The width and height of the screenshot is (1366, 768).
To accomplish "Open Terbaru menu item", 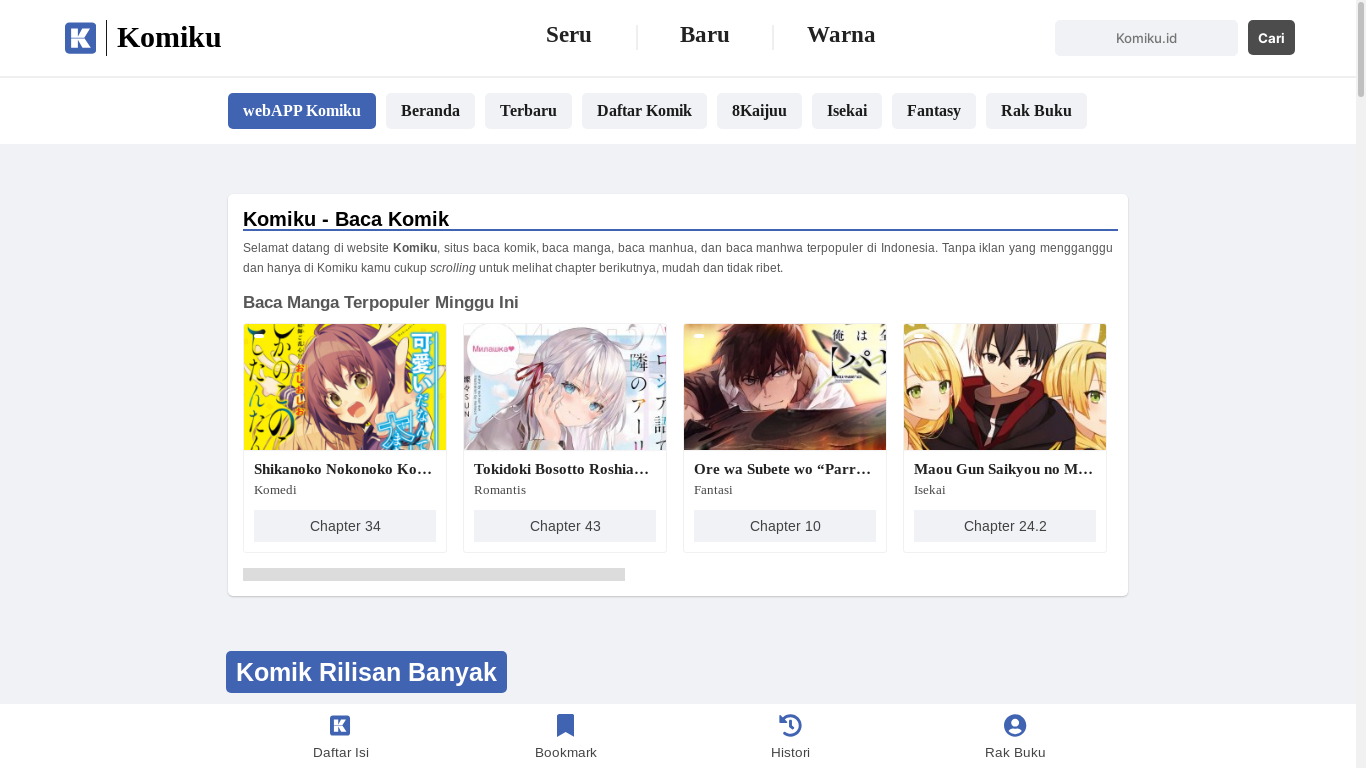I will click(x=528, y=111).
